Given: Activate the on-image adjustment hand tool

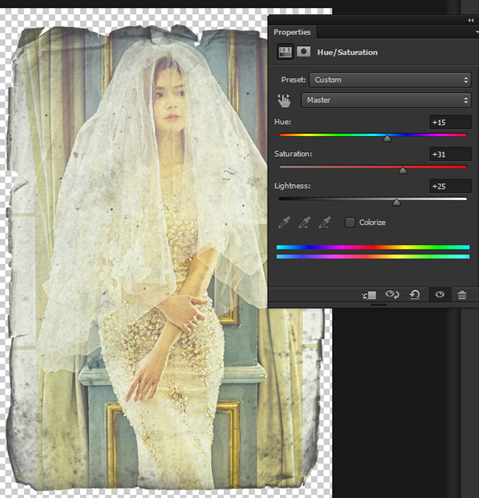Looking at the screenshot, I should tap(284, 100).
